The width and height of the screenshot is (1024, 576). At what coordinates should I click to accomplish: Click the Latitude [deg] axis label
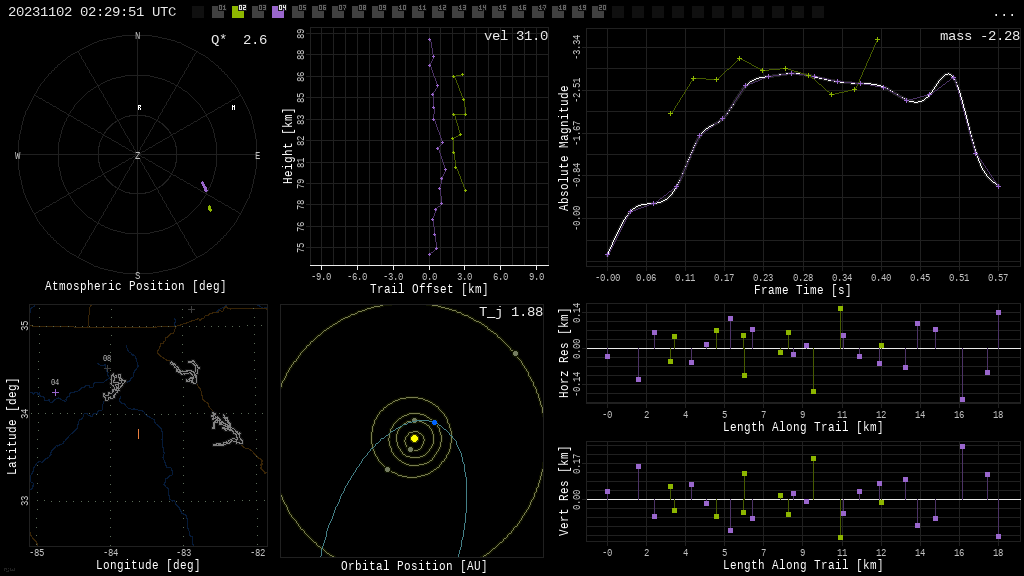[12, 426]
